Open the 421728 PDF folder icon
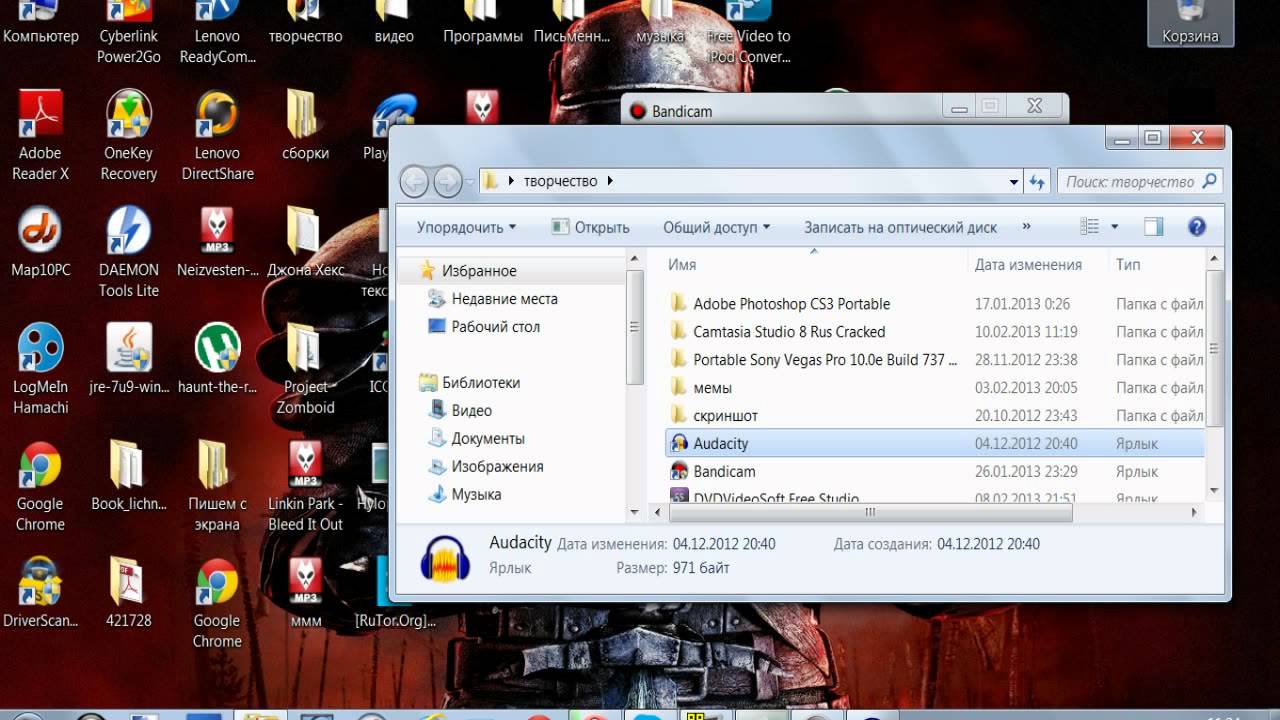 129,593
